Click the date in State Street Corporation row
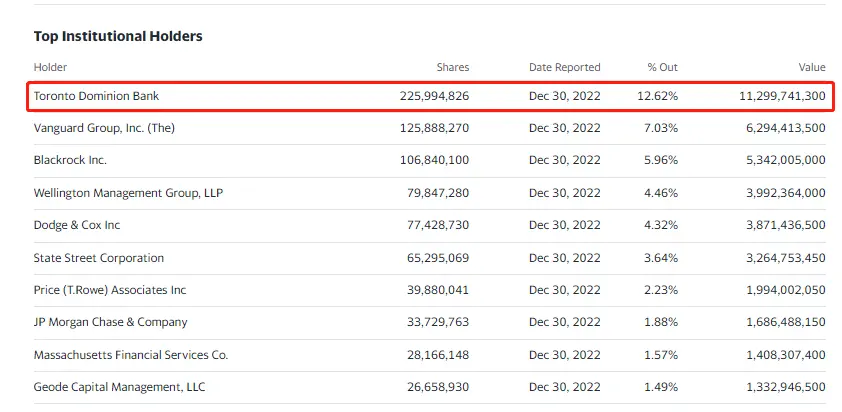 565,258
